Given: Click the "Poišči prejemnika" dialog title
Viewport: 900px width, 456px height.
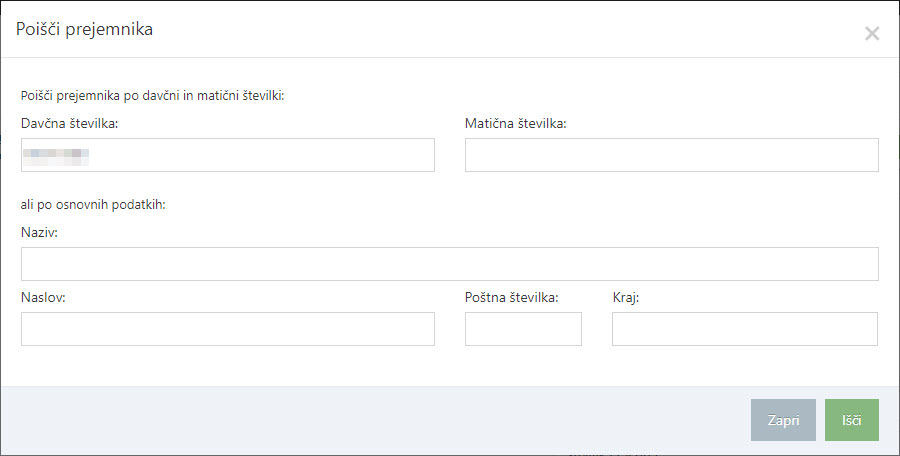Looking at the screenshot, I should [x=84, y=29].
